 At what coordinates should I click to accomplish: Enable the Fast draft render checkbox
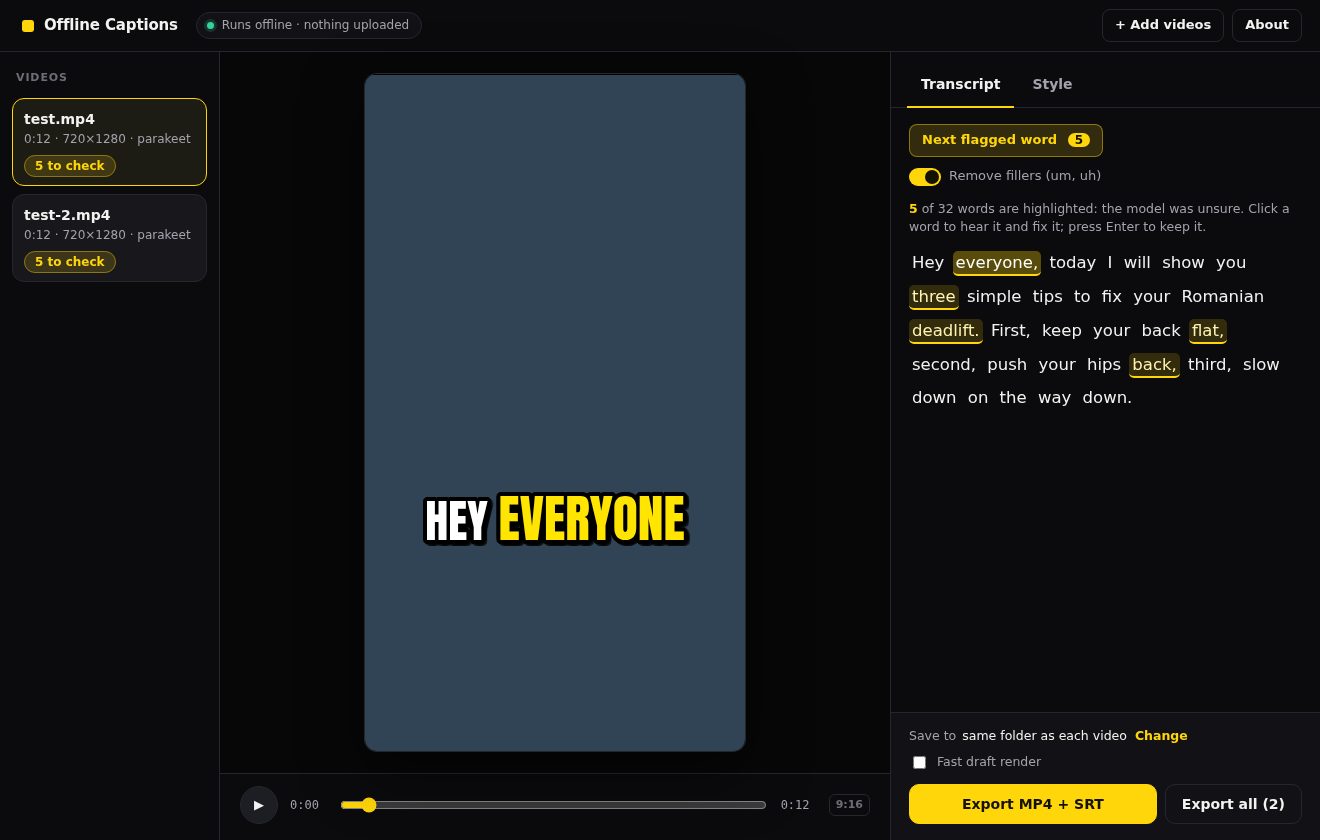(x=920, y=762)
